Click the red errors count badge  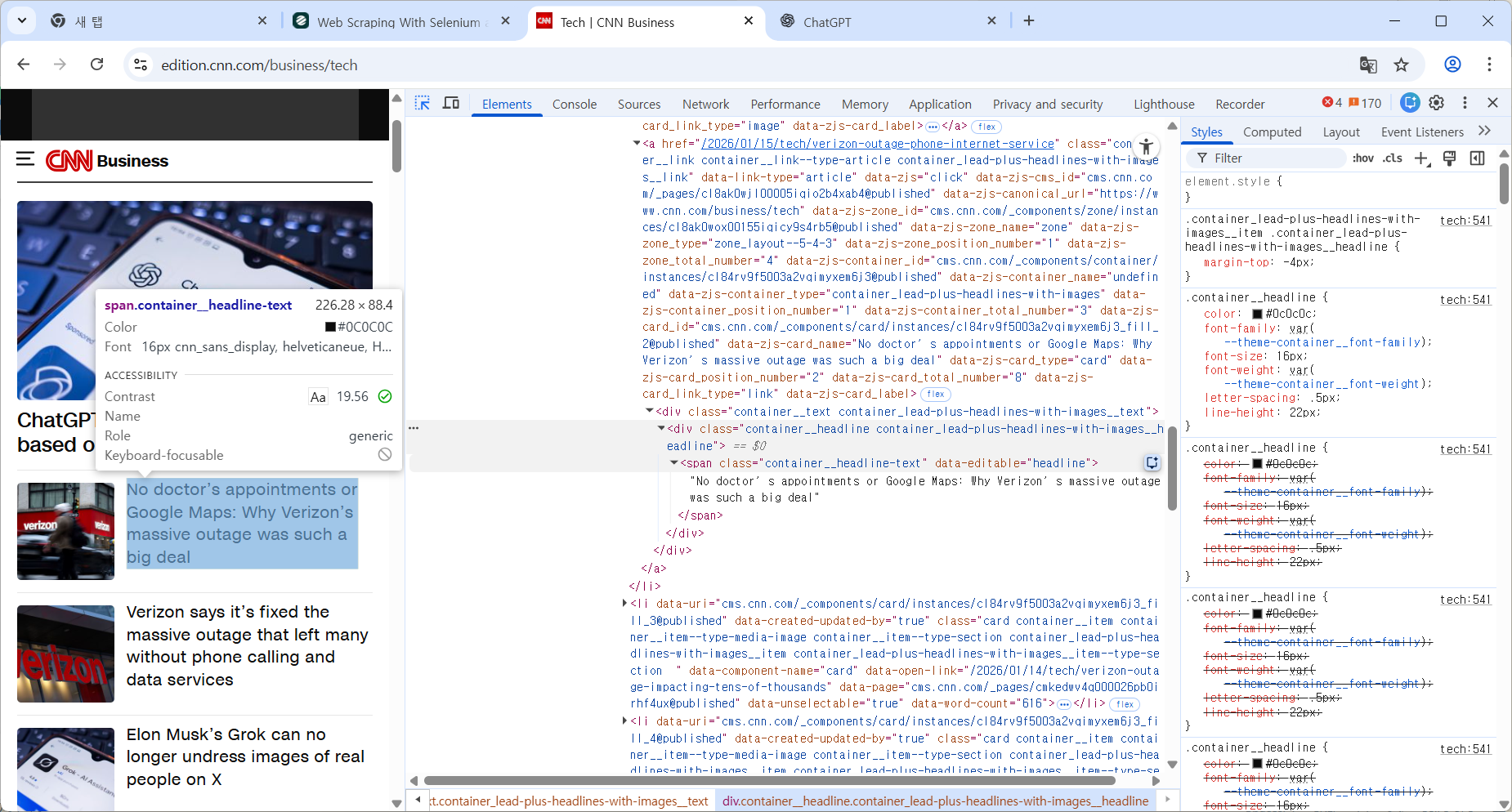pyautogui.click(x=1332, y=103)
